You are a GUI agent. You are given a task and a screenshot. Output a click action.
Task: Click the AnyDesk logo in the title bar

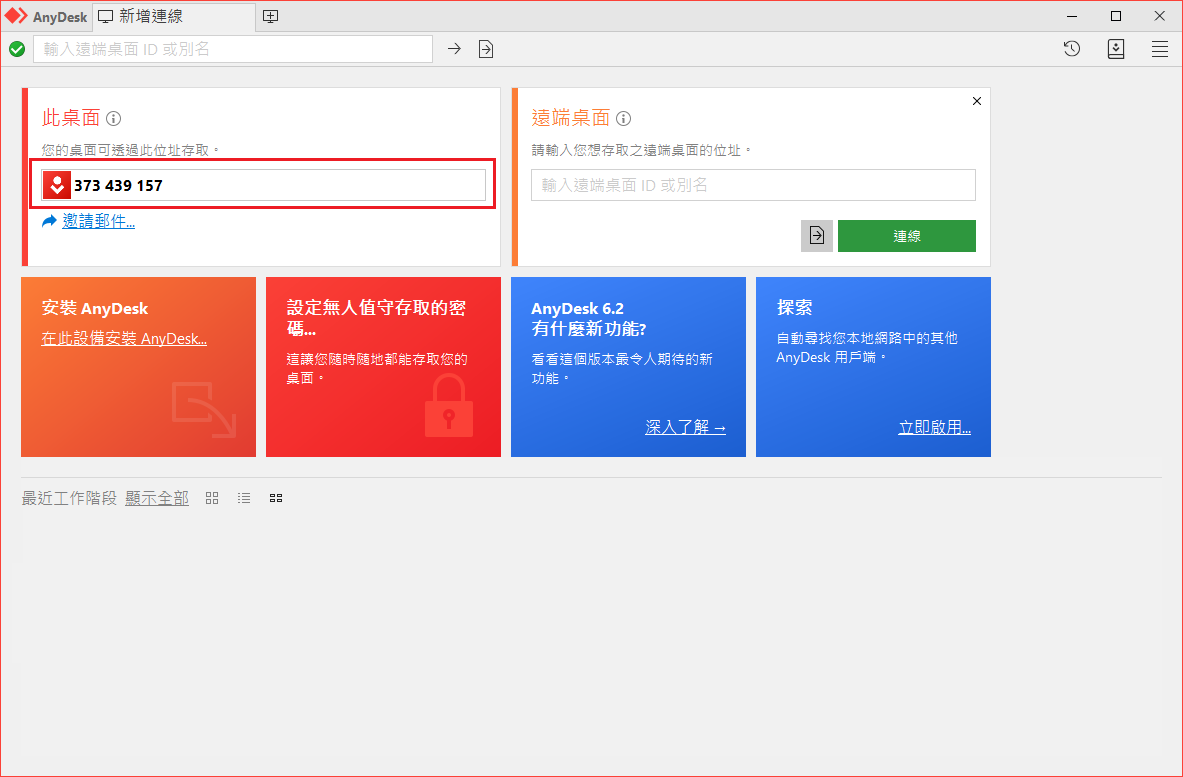[16, 16]
